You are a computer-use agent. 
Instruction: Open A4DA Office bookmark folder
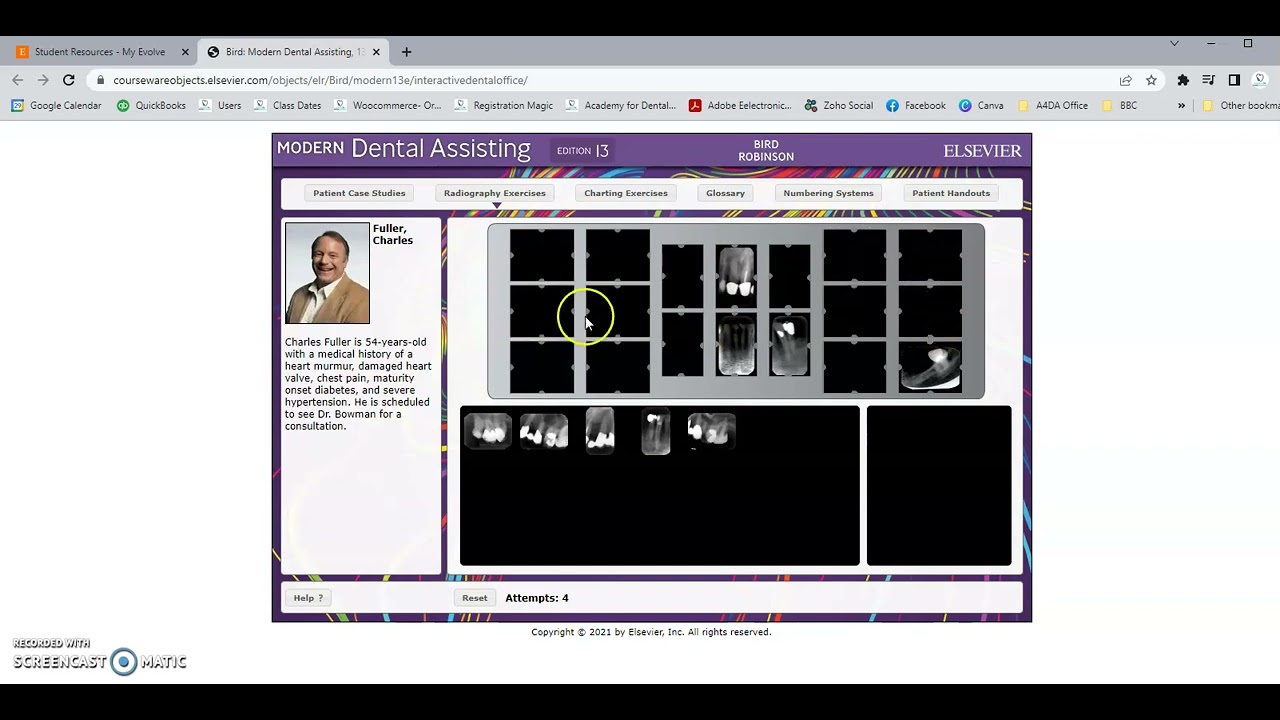(x=1053, y=105)
